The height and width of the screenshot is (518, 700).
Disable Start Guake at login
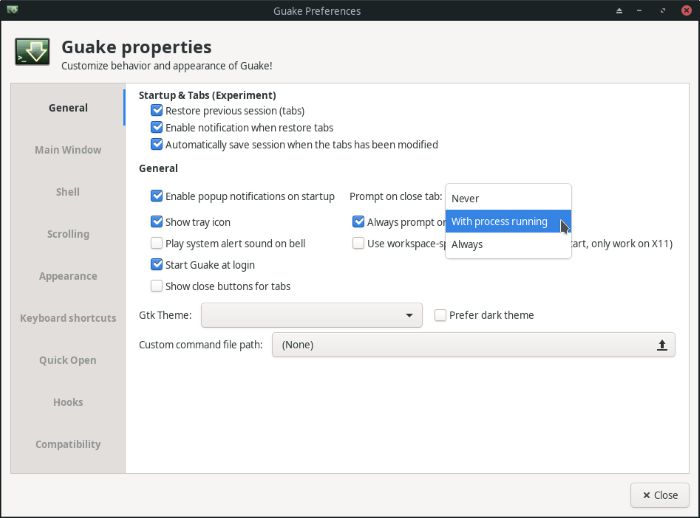click(156, 265)
